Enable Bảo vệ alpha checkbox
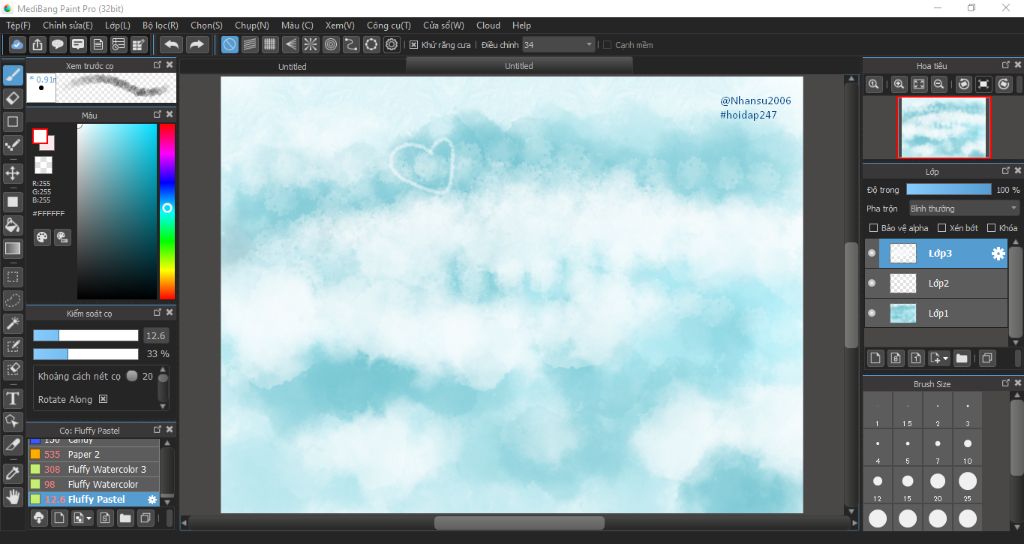 [873, 228]
